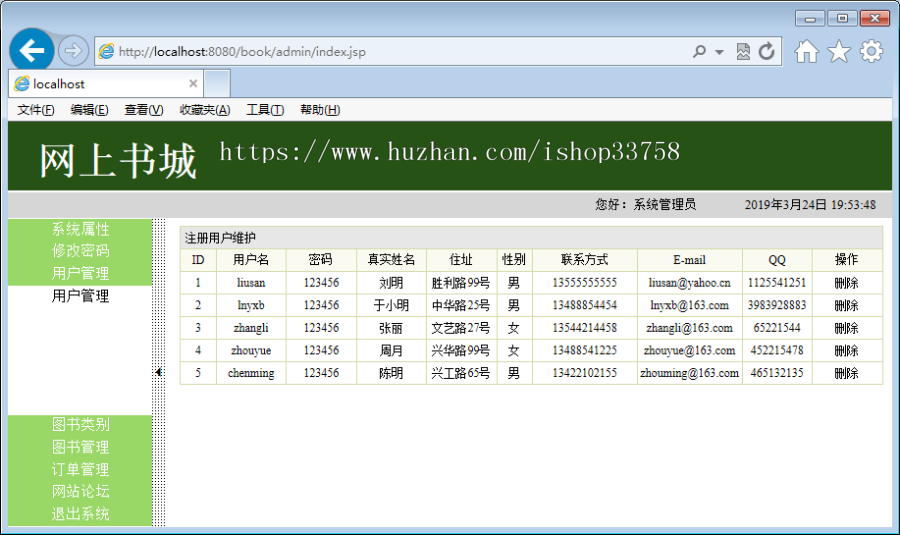
Task: Open the browser Home icon
Action: click(806, 52)
